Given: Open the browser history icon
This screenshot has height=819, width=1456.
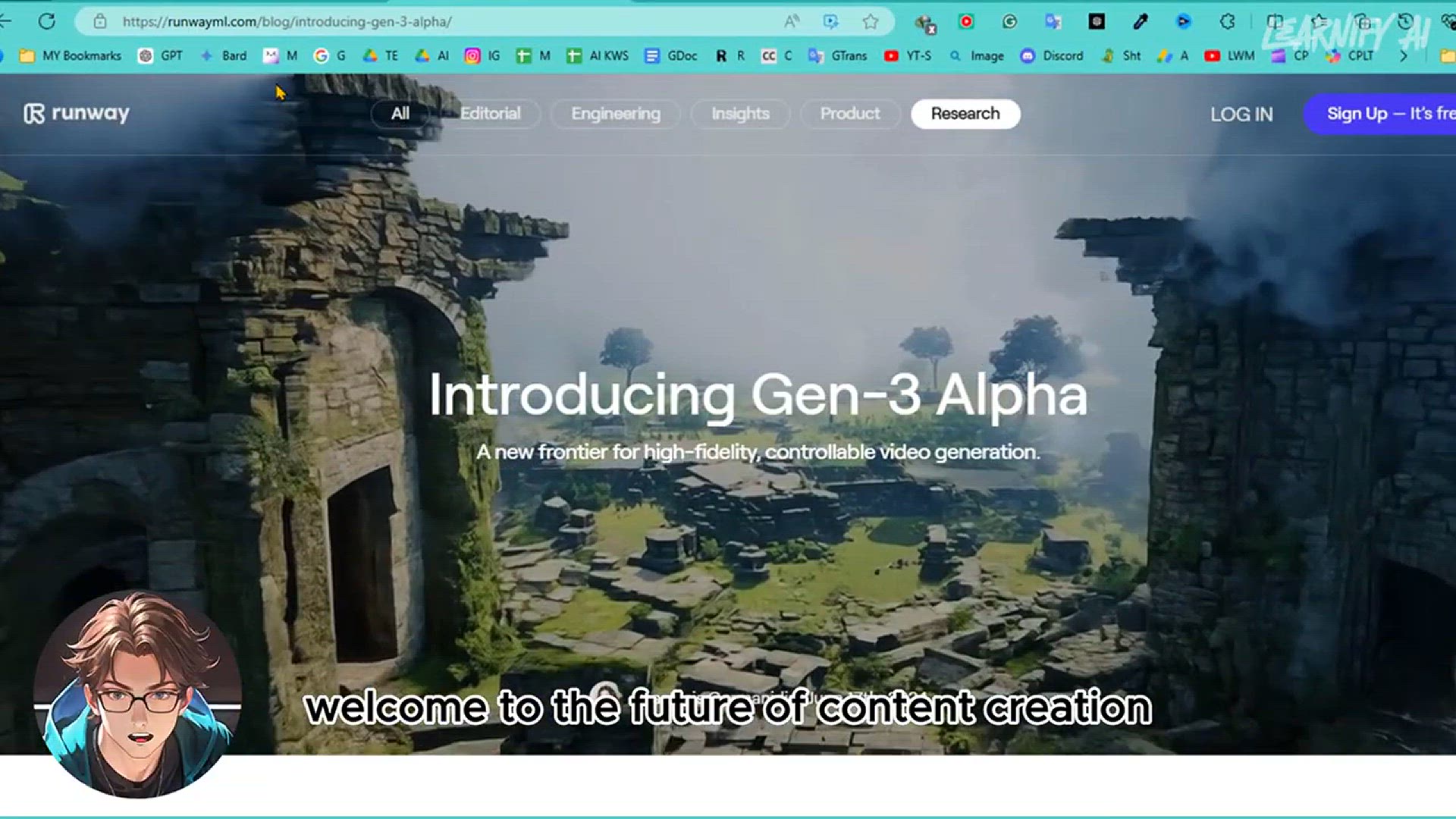Looking at the screenshot, I should pyautogui.click(x=1405, y=21).
